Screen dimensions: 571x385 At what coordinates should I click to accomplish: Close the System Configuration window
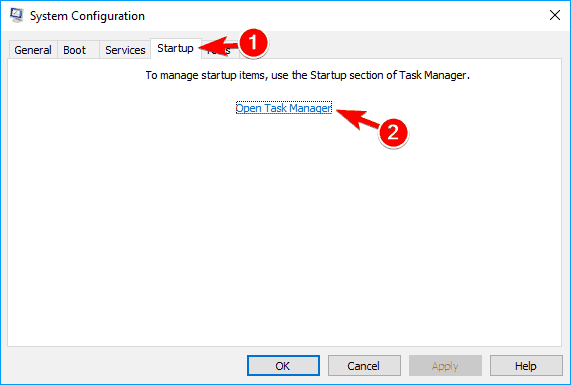tap(555, 15)
